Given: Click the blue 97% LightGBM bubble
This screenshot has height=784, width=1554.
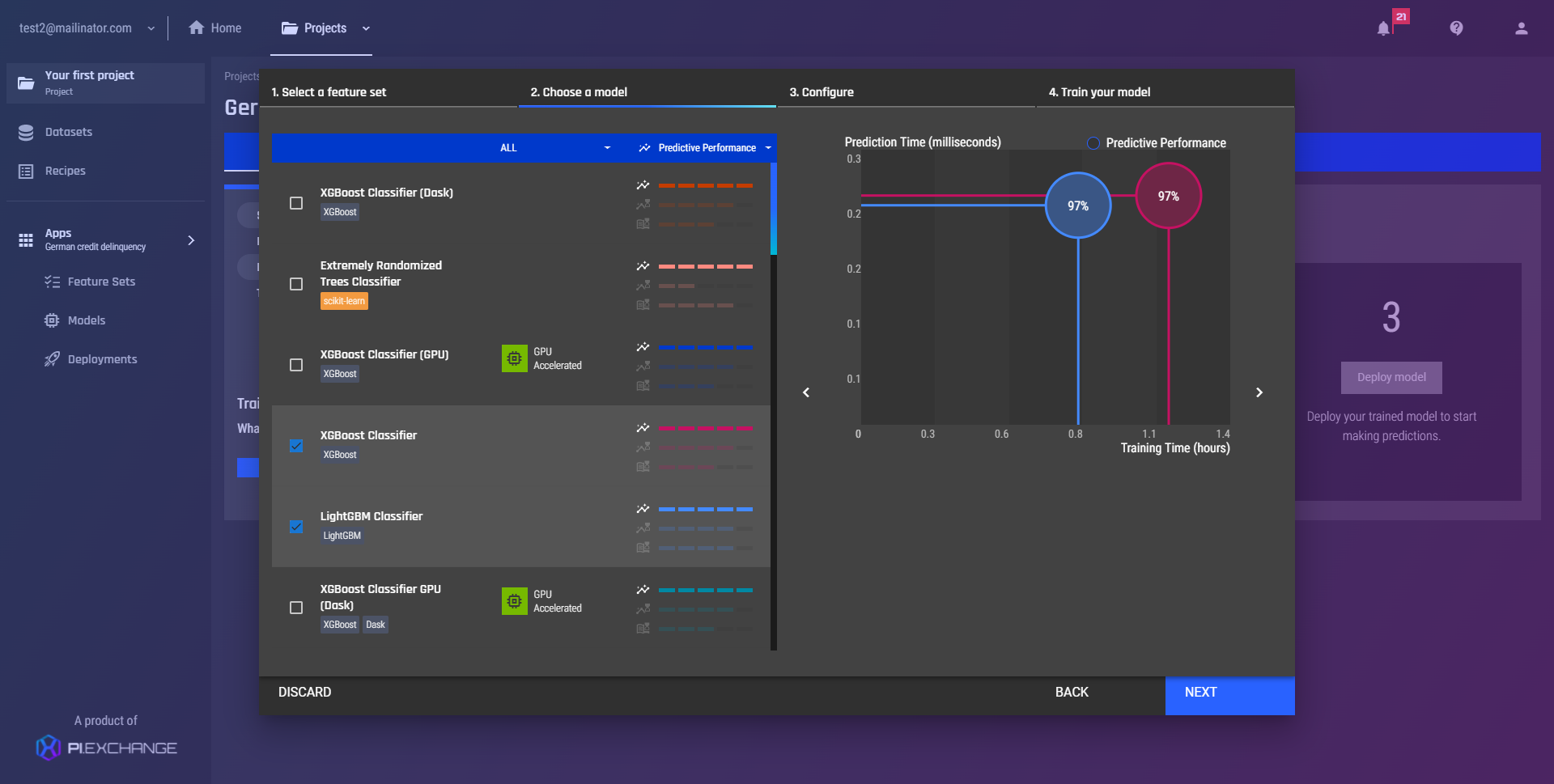Looking at the screenshot, I should (x=1078, y=206).
